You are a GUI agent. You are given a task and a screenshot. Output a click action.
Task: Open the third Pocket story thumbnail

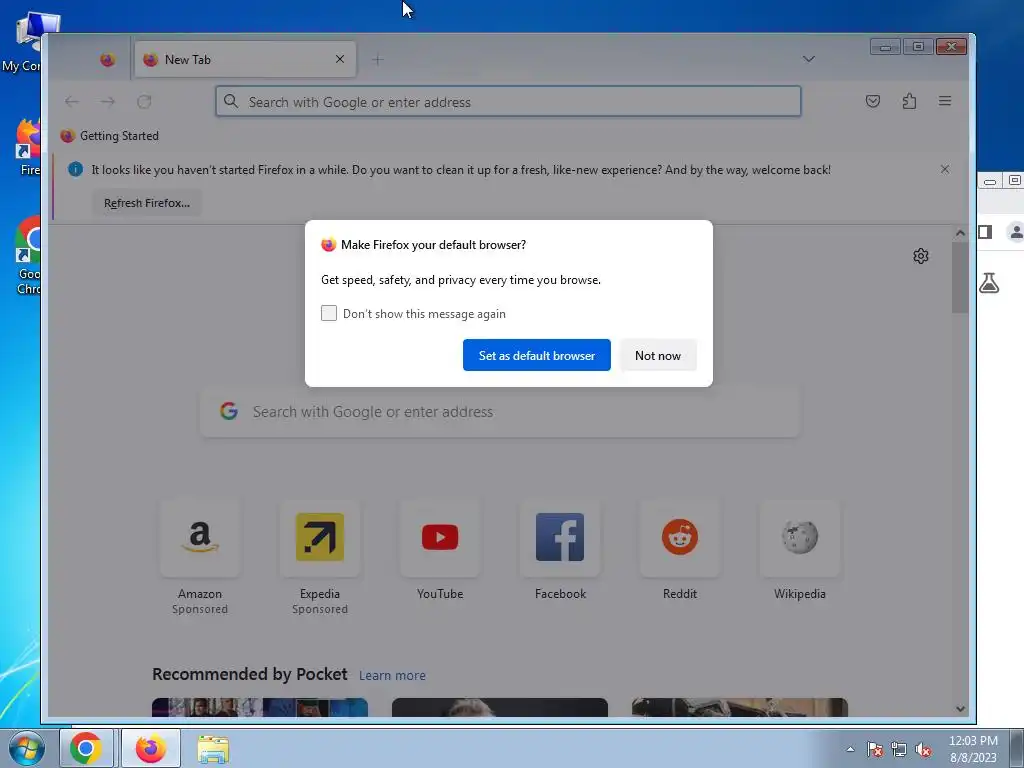point(739,707)
